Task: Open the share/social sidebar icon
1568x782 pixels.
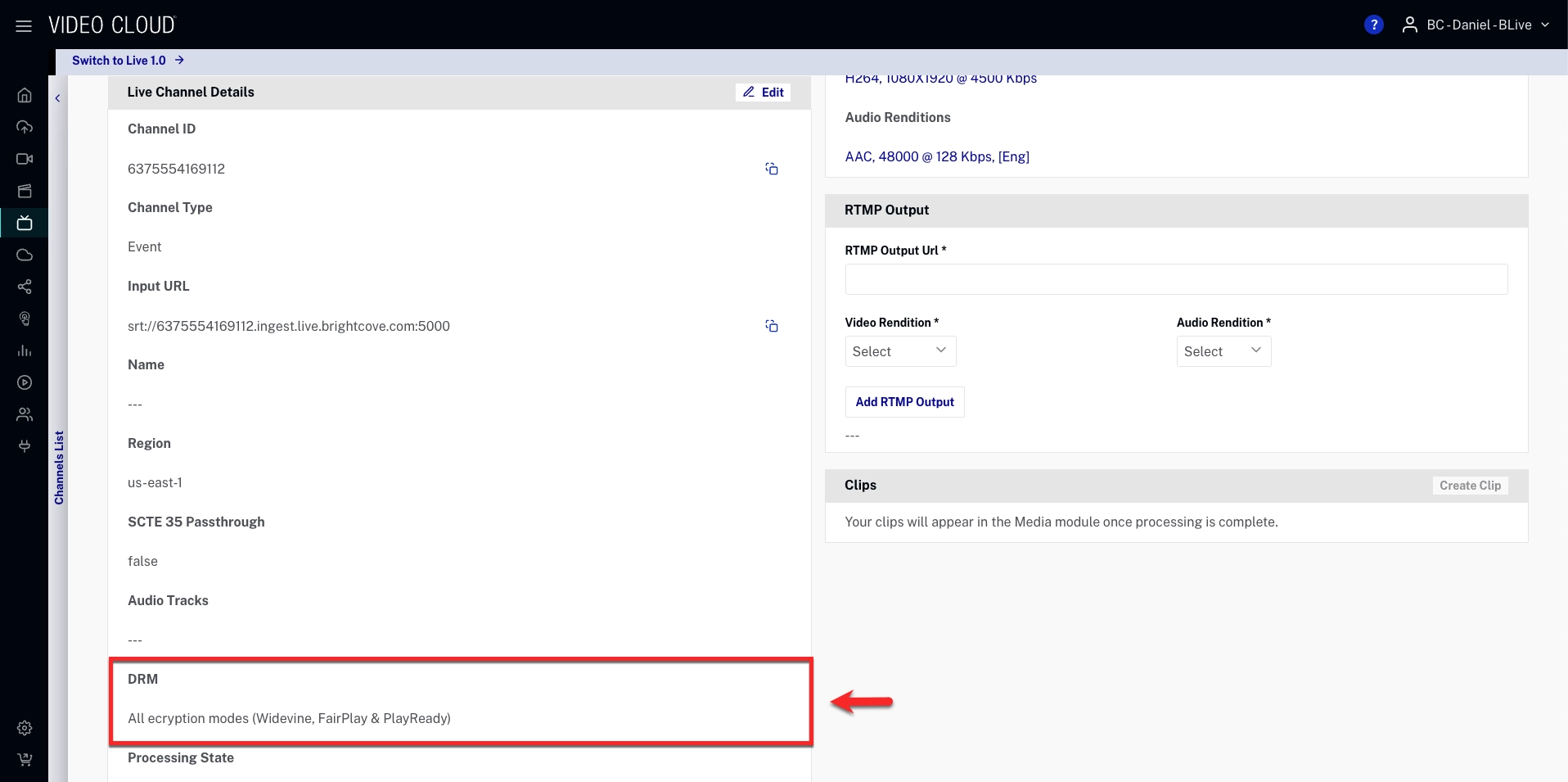Action: tap(25, 287)
